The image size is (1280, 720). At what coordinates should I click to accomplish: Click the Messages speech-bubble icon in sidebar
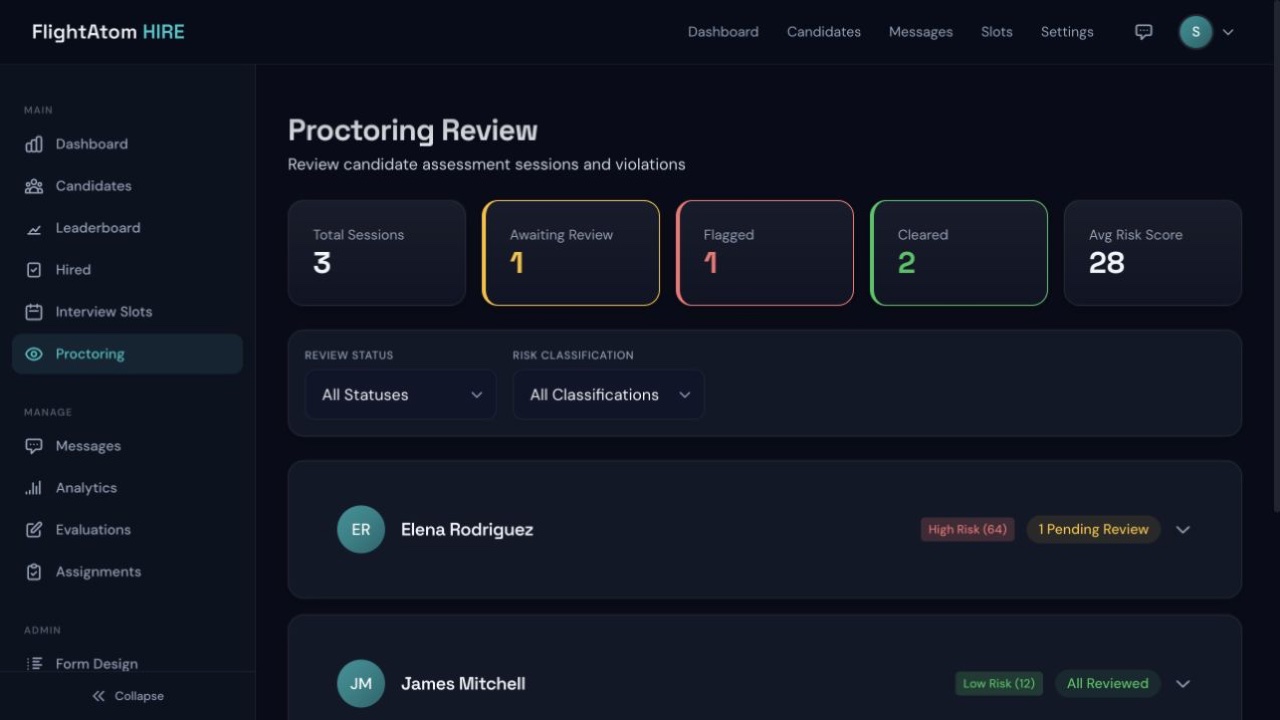point(34,446)
